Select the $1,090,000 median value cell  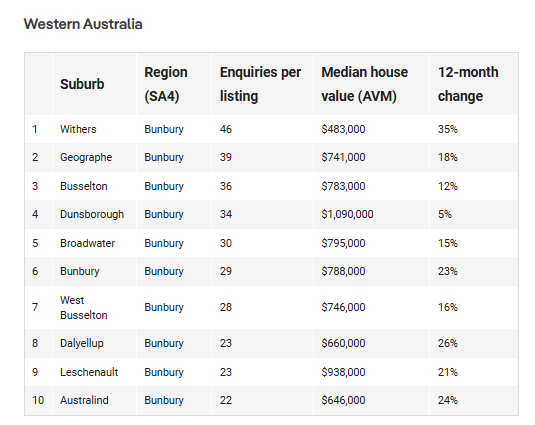point(347,214)
